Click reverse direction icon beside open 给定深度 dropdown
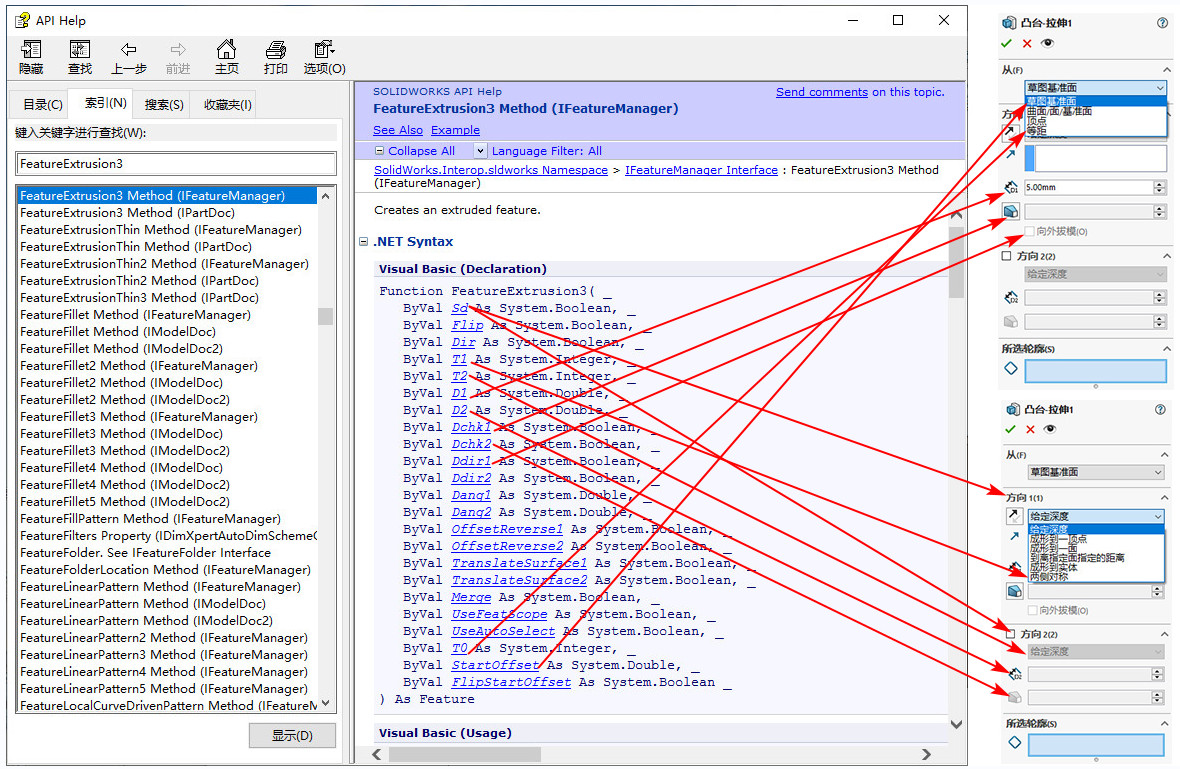The height and width of the screenshot is (769, 1180). tap(1014, 515)
